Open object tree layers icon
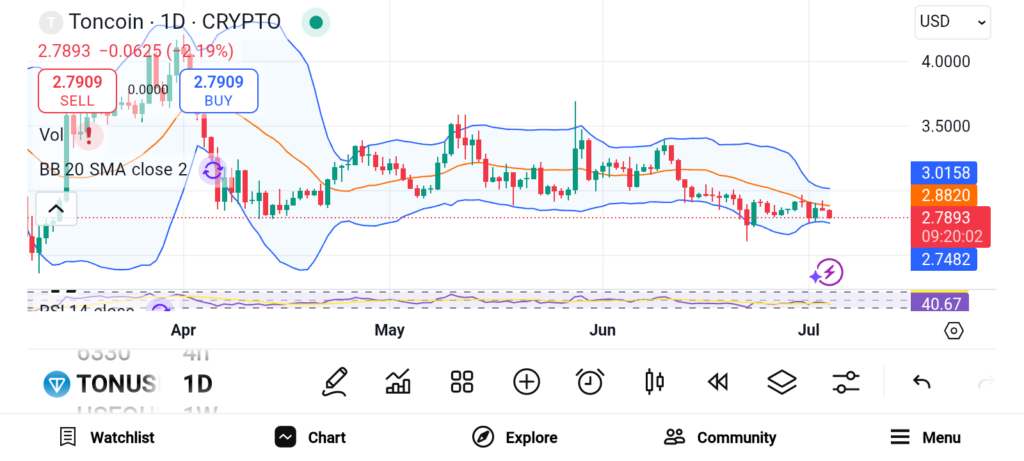 click(x=782, y=382)
